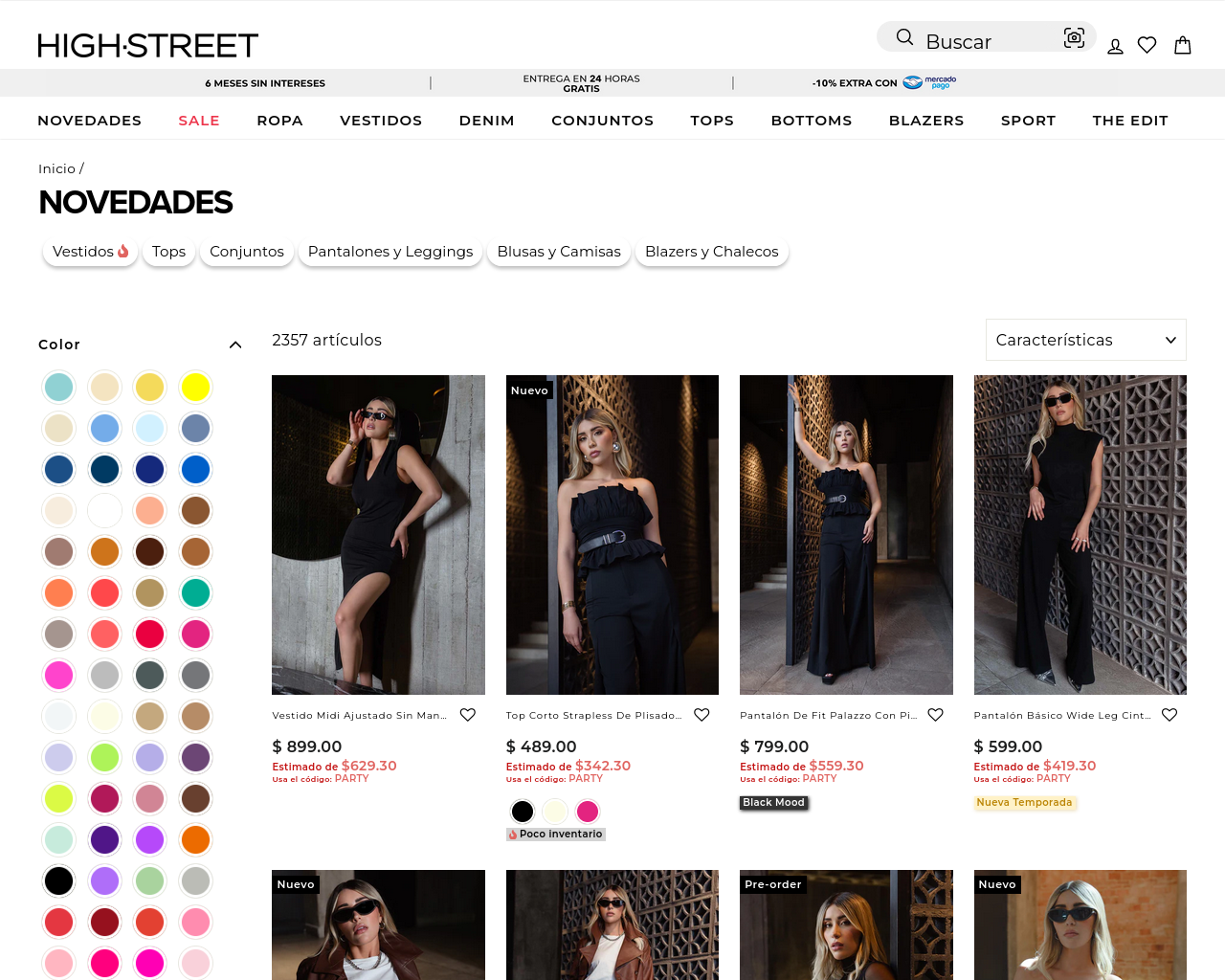Open the VESTIDOS menu

(x=381, y=121)
